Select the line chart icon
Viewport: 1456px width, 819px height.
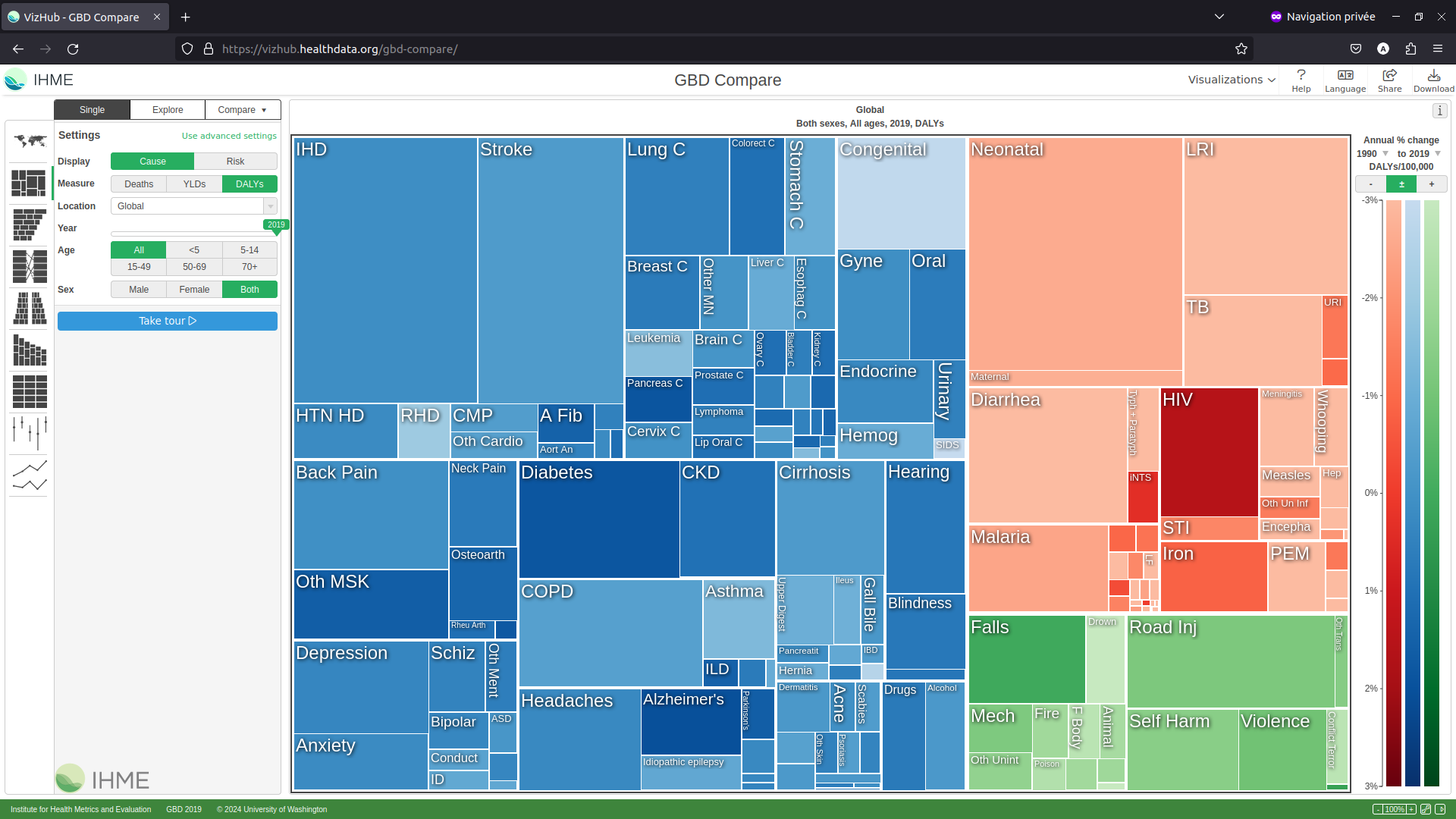point(30,475)
